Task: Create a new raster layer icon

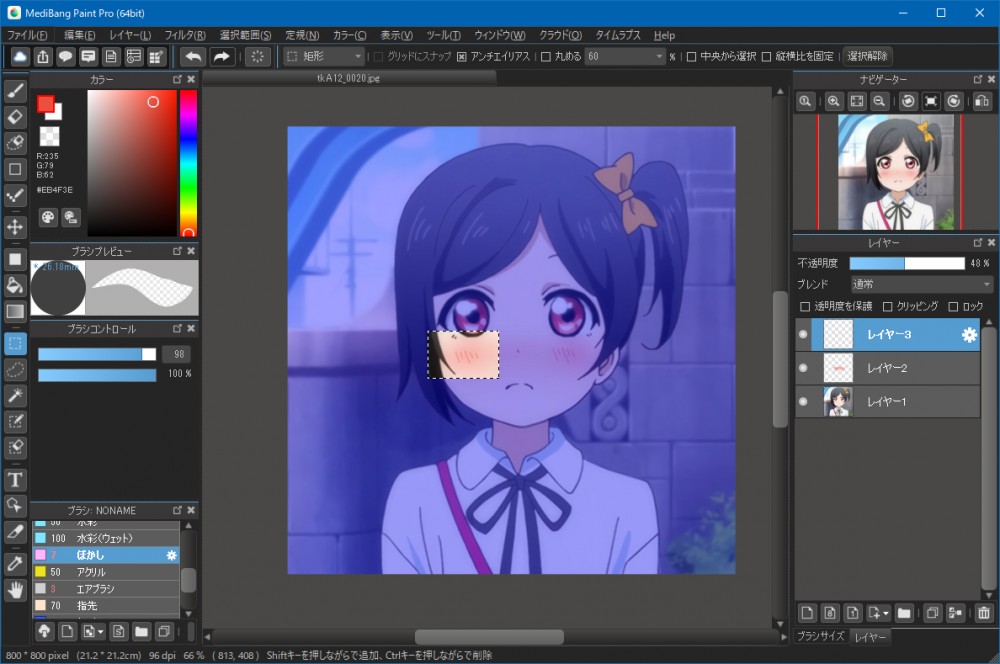Action: [x=807, y=613]
